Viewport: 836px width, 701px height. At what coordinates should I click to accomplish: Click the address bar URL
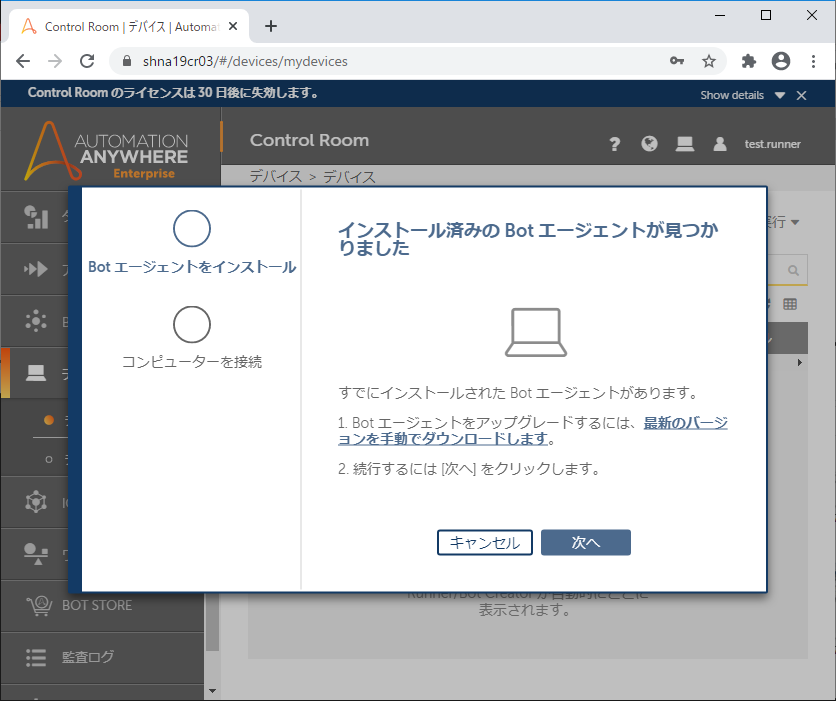(245, 61)
